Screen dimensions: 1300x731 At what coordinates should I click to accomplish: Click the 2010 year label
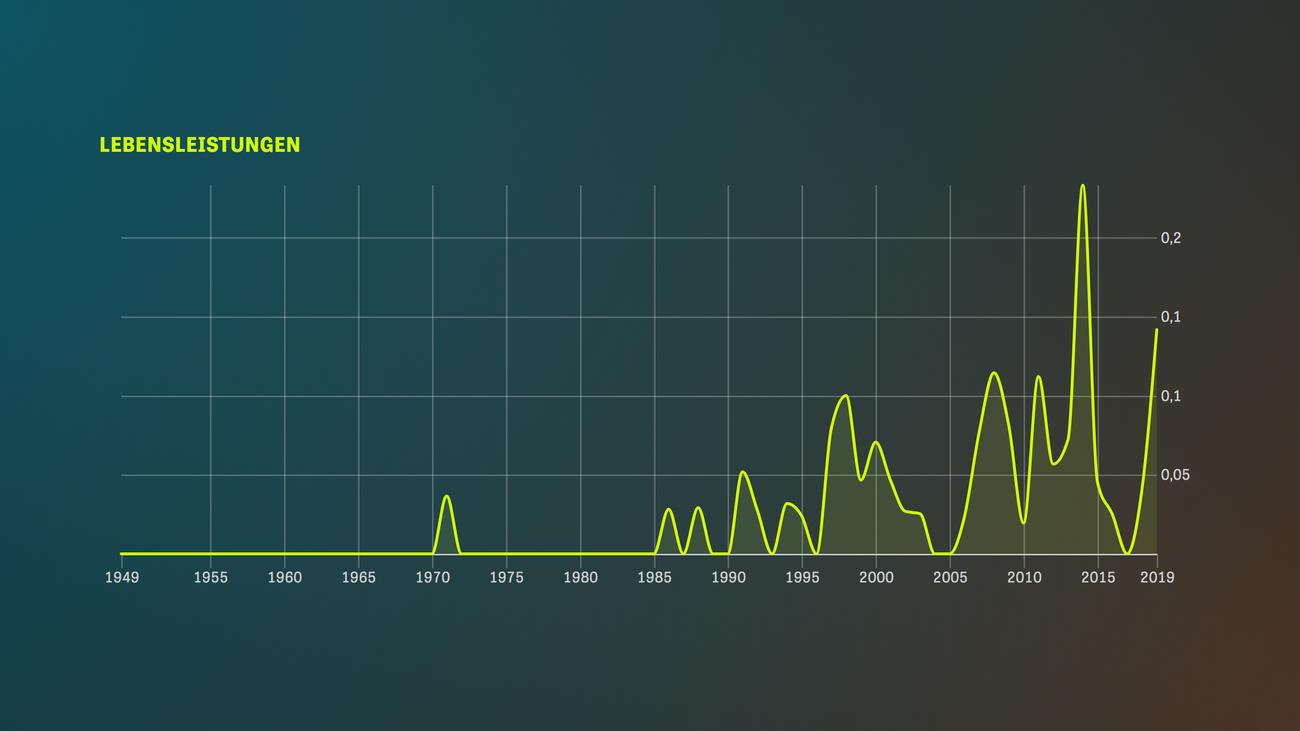click(x=1023, y=578)
